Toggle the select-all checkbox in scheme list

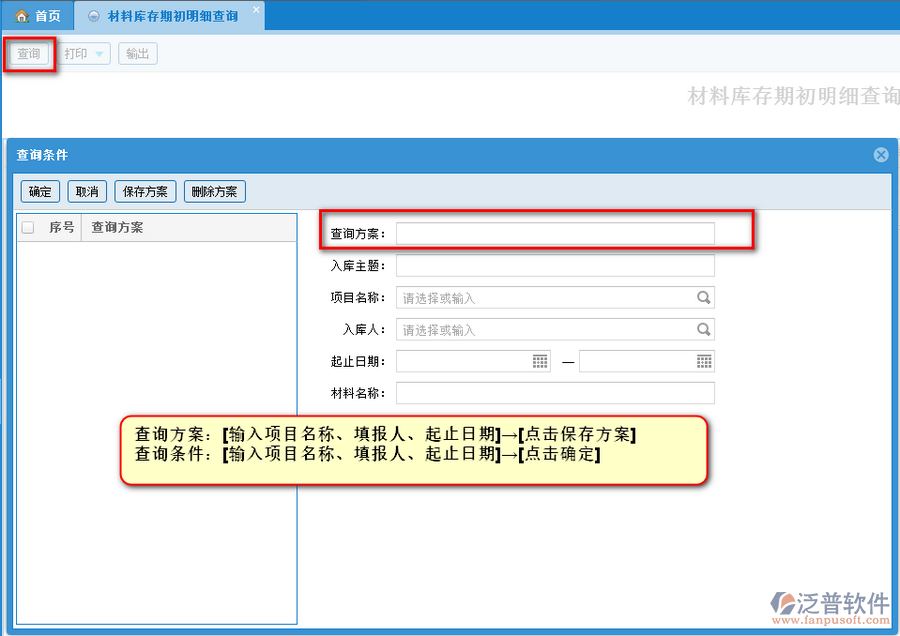tap(28, 227)
